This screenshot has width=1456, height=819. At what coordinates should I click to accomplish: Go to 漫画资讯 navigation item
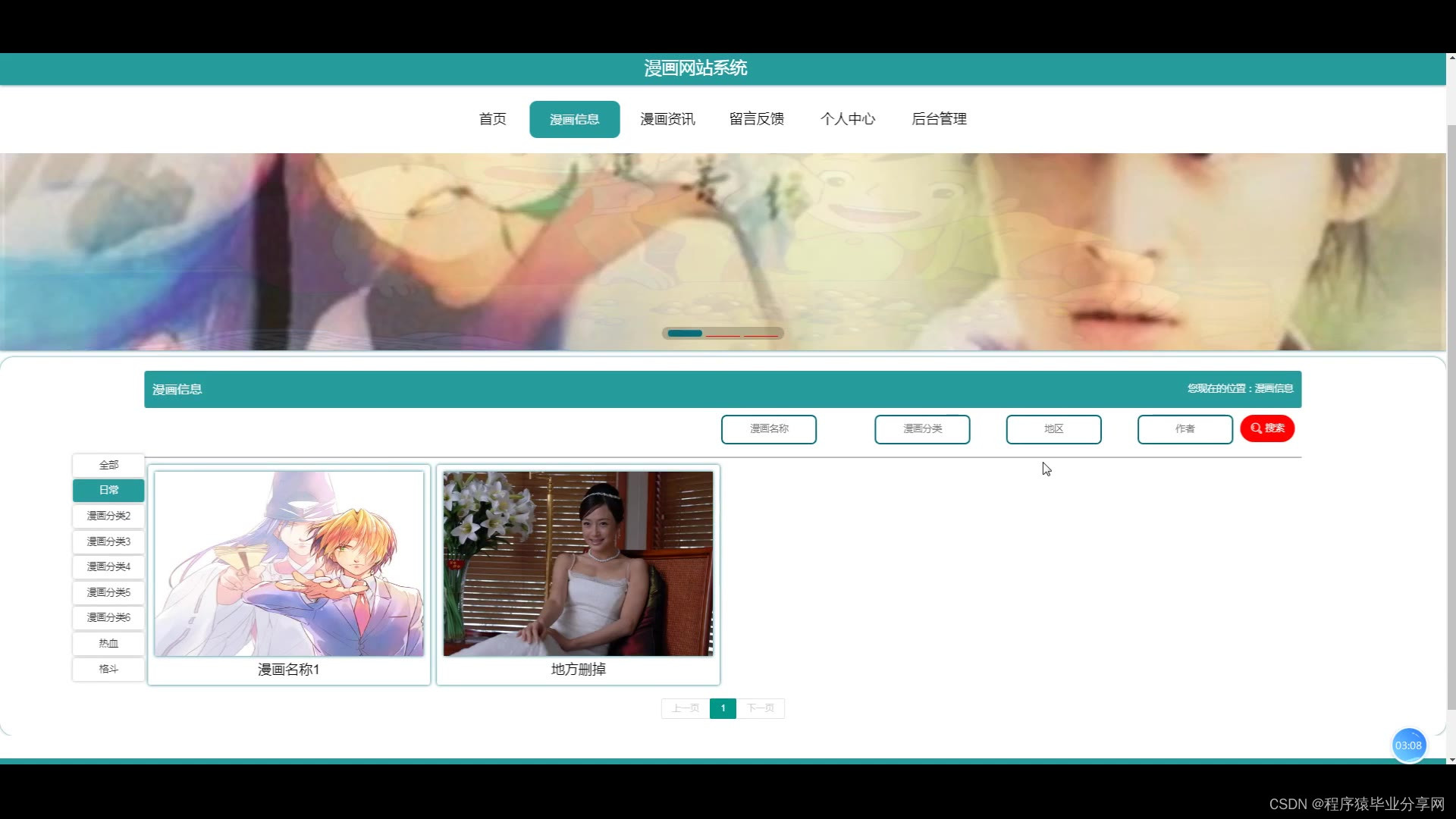tap(667, 119)
